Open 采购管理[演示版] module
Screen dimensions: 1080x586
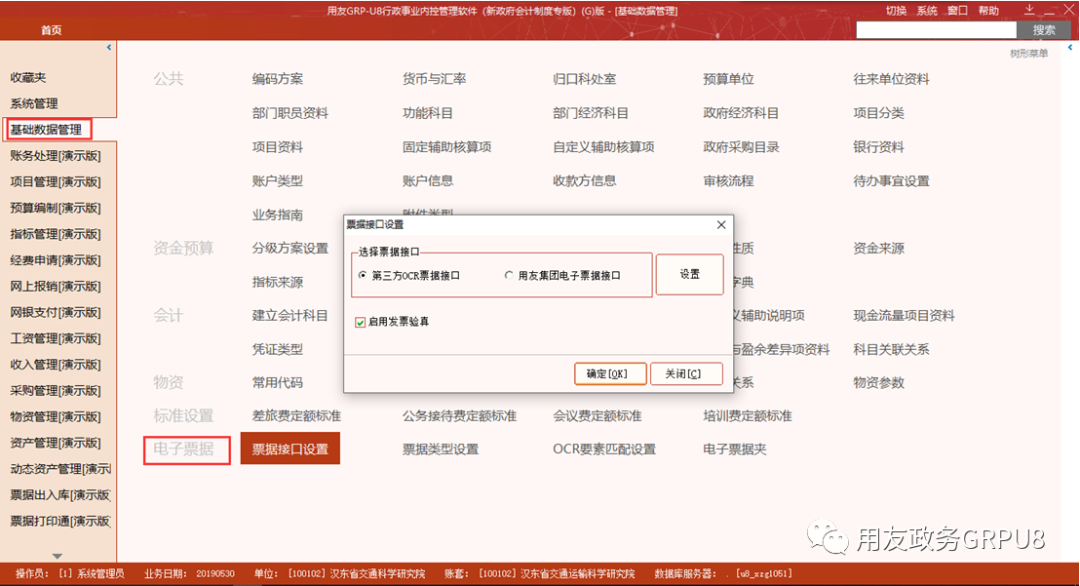click(x=55, y=390)
